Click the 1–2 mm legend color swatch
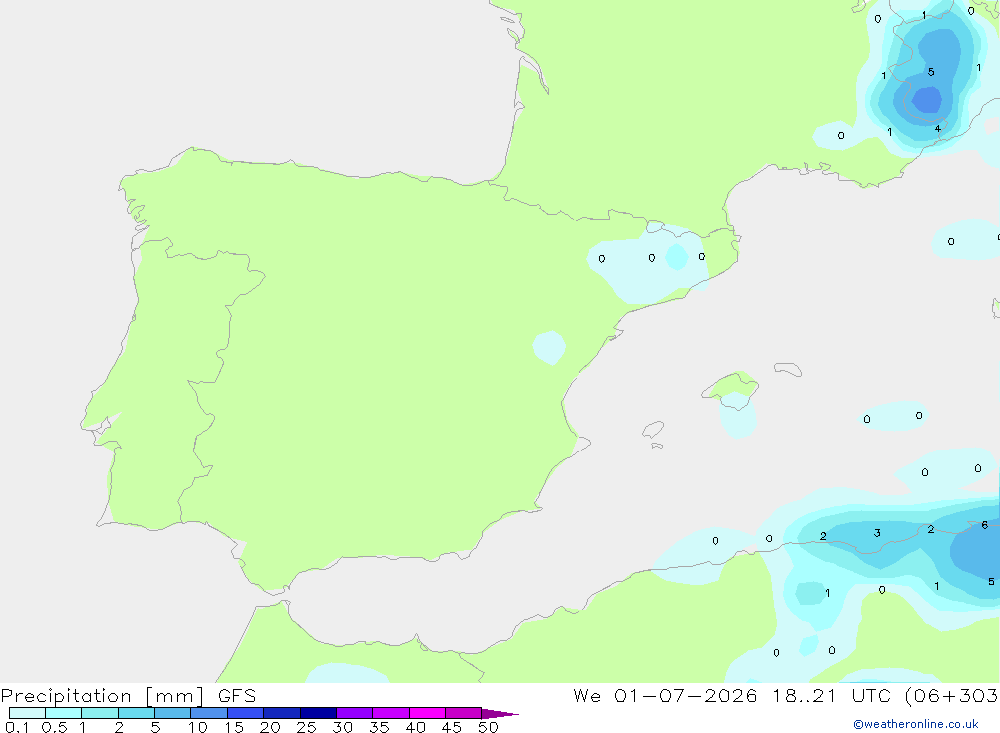 click(x=100, y=713)
